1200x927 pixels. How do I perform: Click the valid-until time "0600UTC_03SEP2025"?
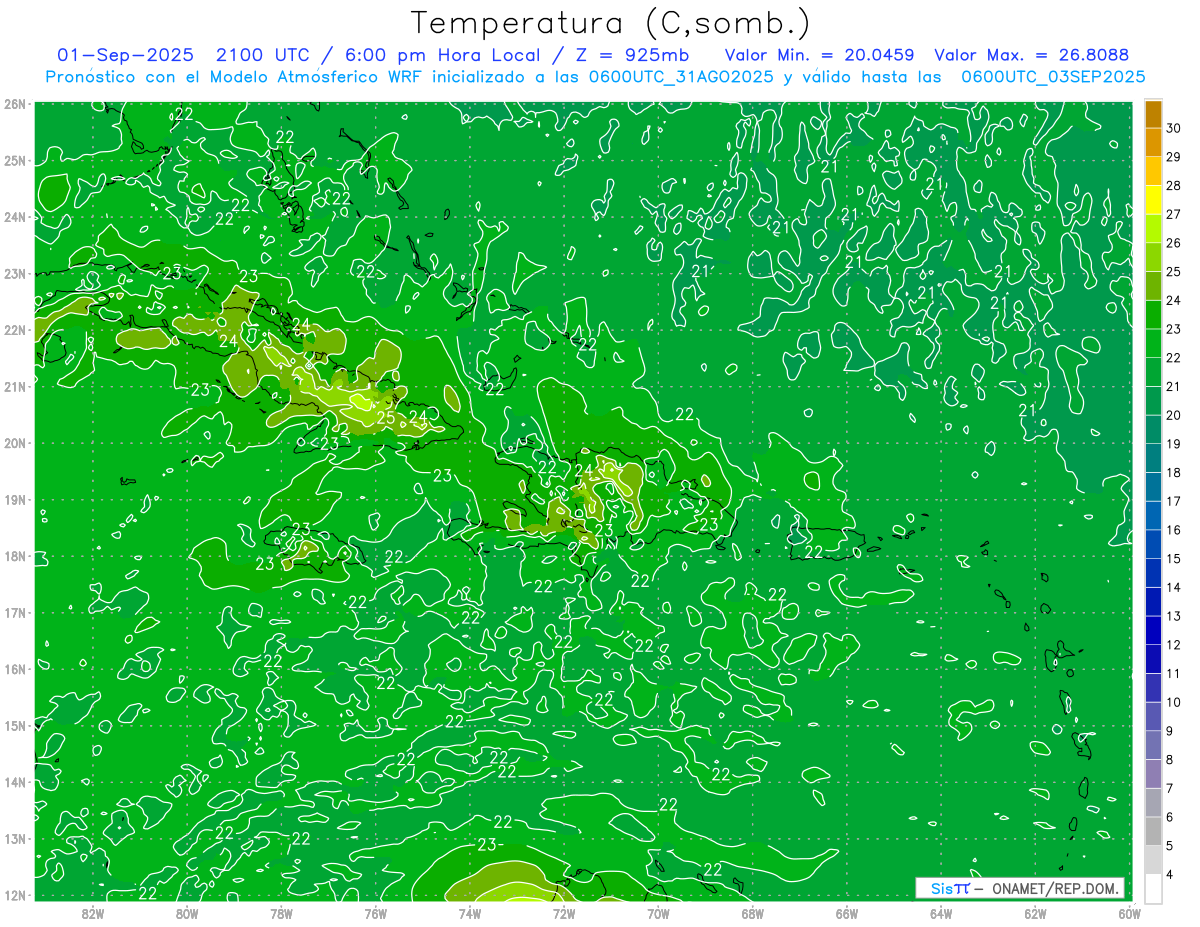(1053, 76)
